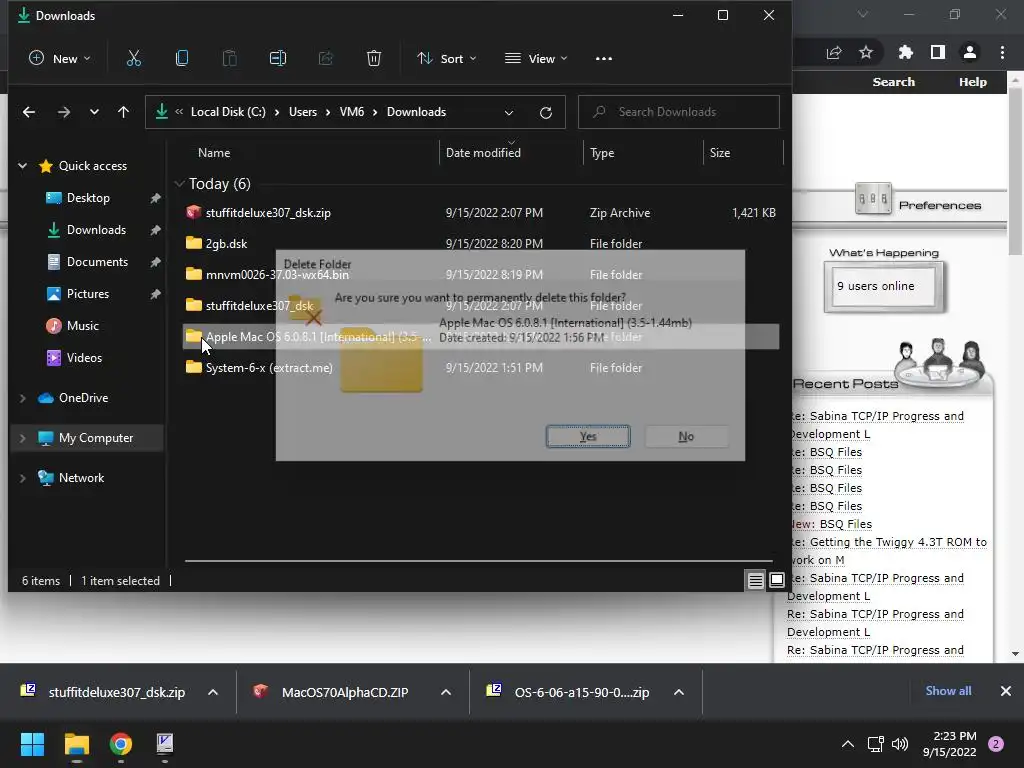Select Documents in Quick access
Image resolution: width=1024 pixels, height=768 pixels.
point(97,262)
